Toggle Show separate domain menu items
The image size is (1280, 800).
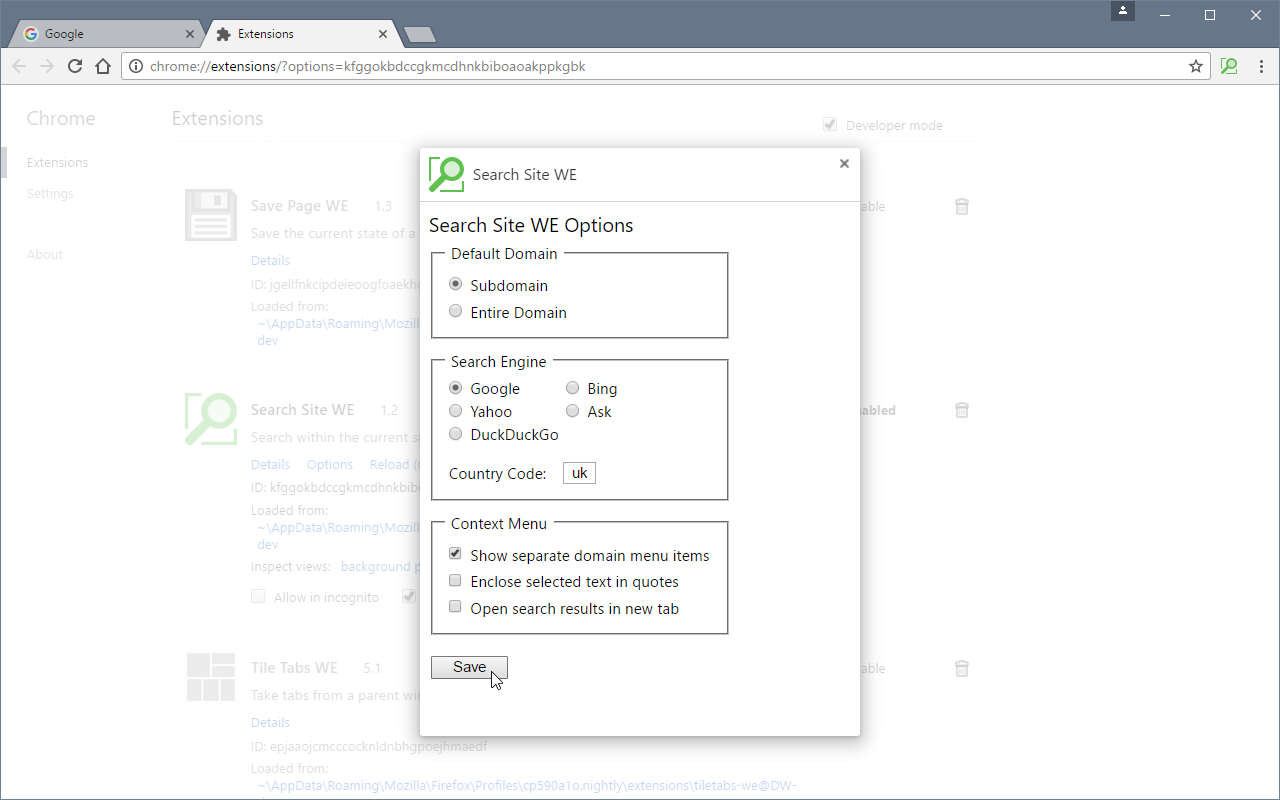[x=456, y=554]
